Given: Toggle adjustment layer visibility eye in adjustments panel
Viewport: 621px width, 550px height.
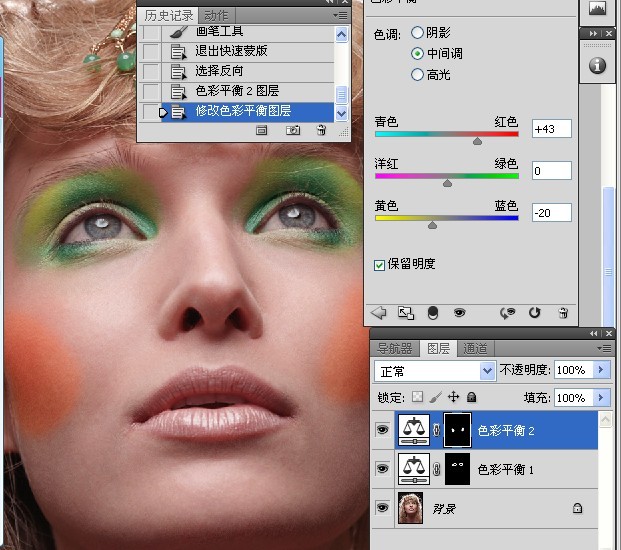Looking at the screenshot, I should (459, 313).
